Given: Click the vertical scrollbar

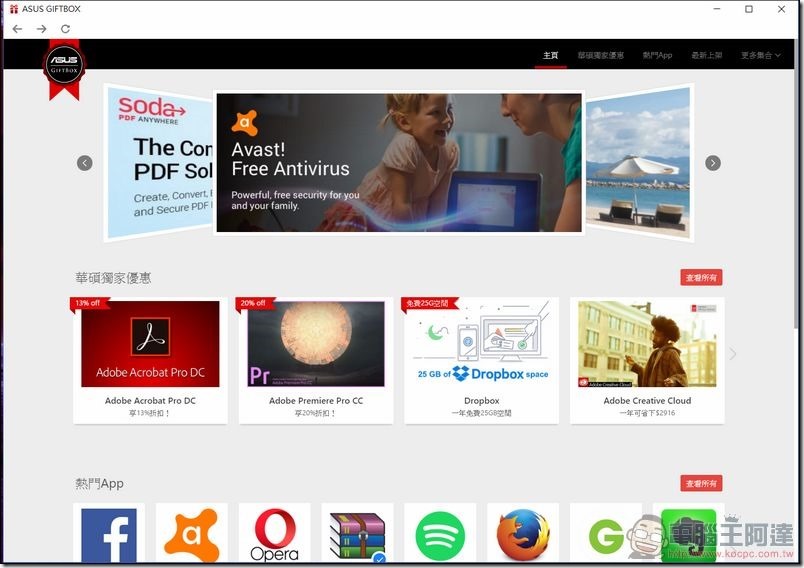Looking at the screenshot, I should tap(797, 185).
